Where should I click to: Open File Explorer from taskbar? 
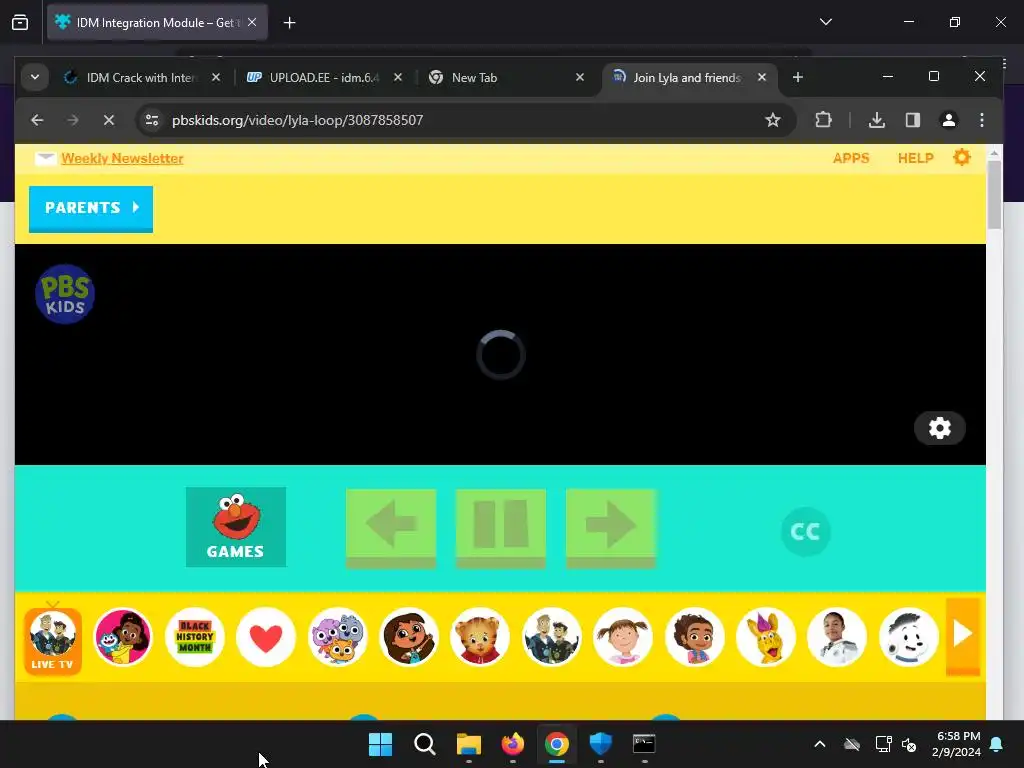pyautogui.click(x=469, y=744)
